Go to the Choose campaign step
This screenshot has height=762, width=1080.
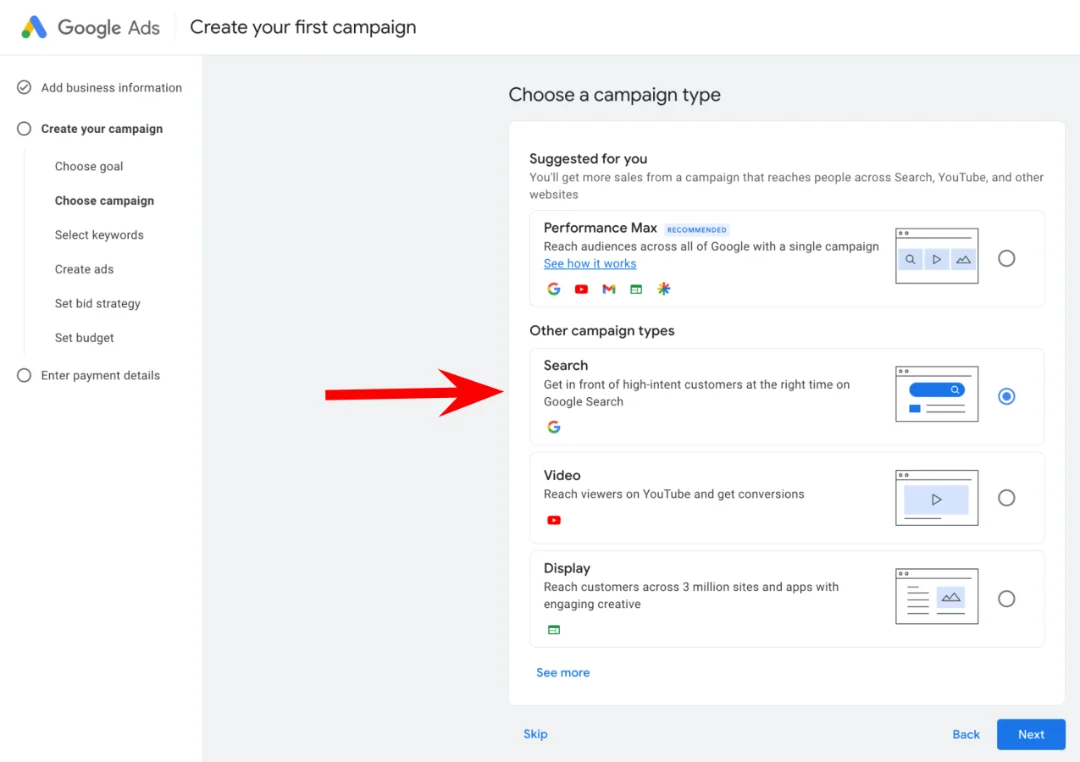click(105, 200)
